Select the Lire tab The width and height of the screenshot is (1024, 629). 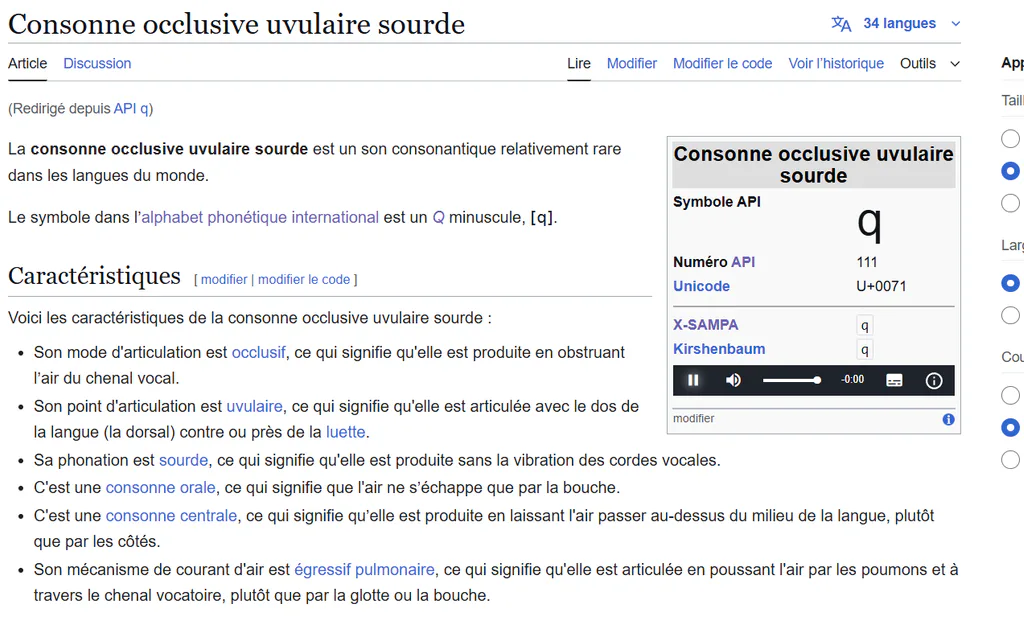pyautogui.click(x=579, y=63)
